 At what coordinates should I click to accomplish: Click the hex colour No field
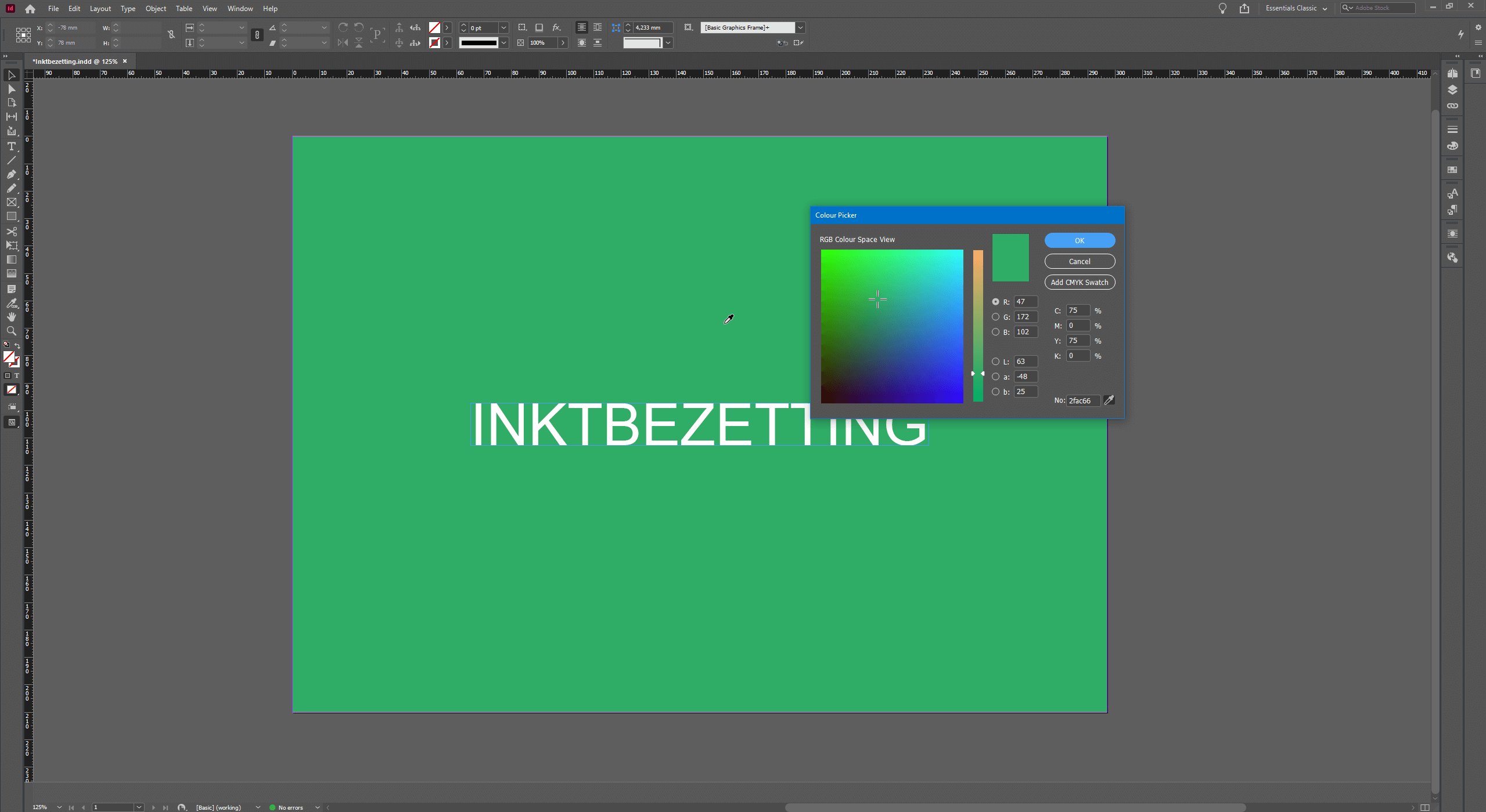pyautogui.click(x=1083, y=400)
